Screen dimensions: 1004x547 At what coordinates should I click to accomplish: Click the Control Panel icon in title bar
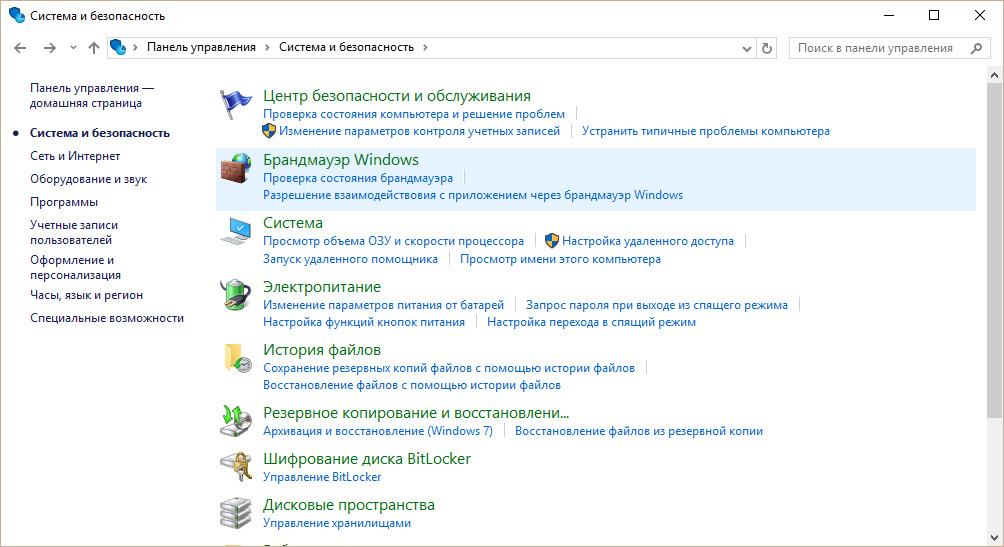(x=17, y=15)
